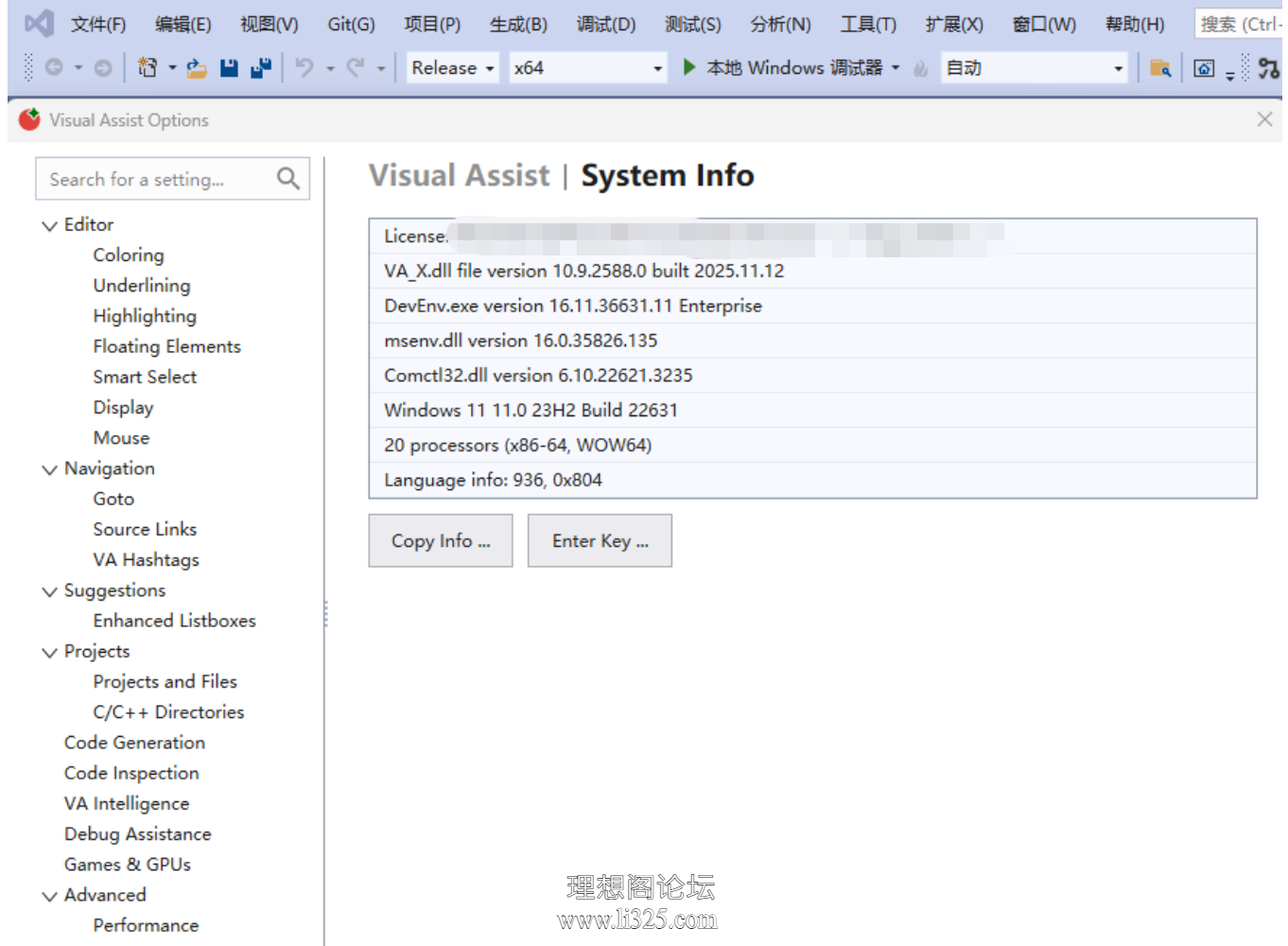
Task: Open the 帮助(H) menu
Action: [1135, 25]
